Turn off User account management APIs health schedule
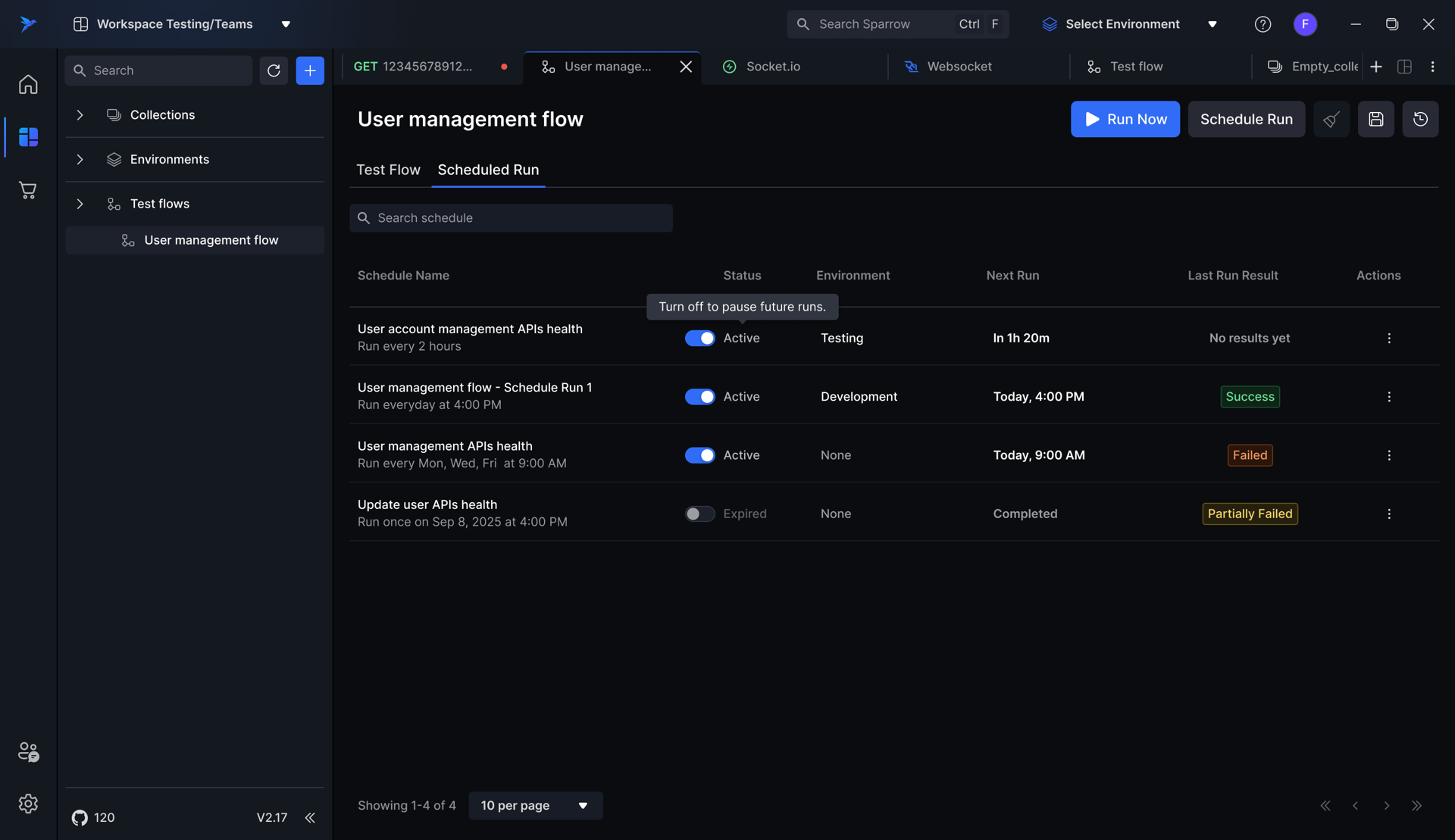 pyautogui.click(x=699, y=339)
